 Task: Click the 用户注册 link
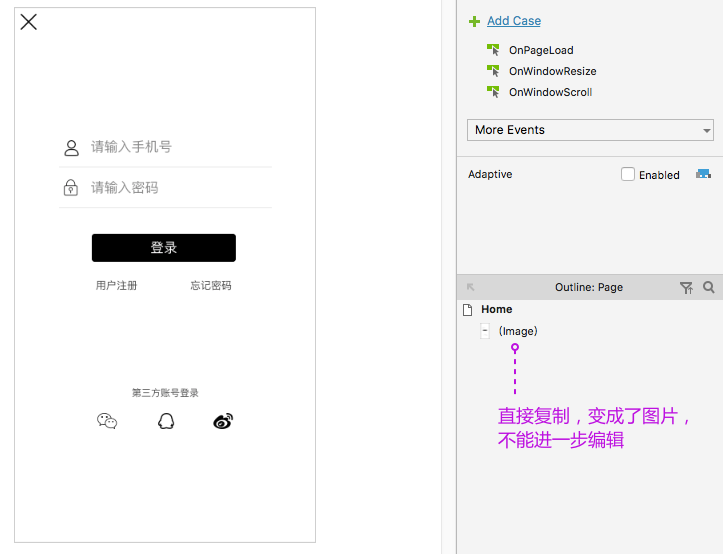point(116,286)
